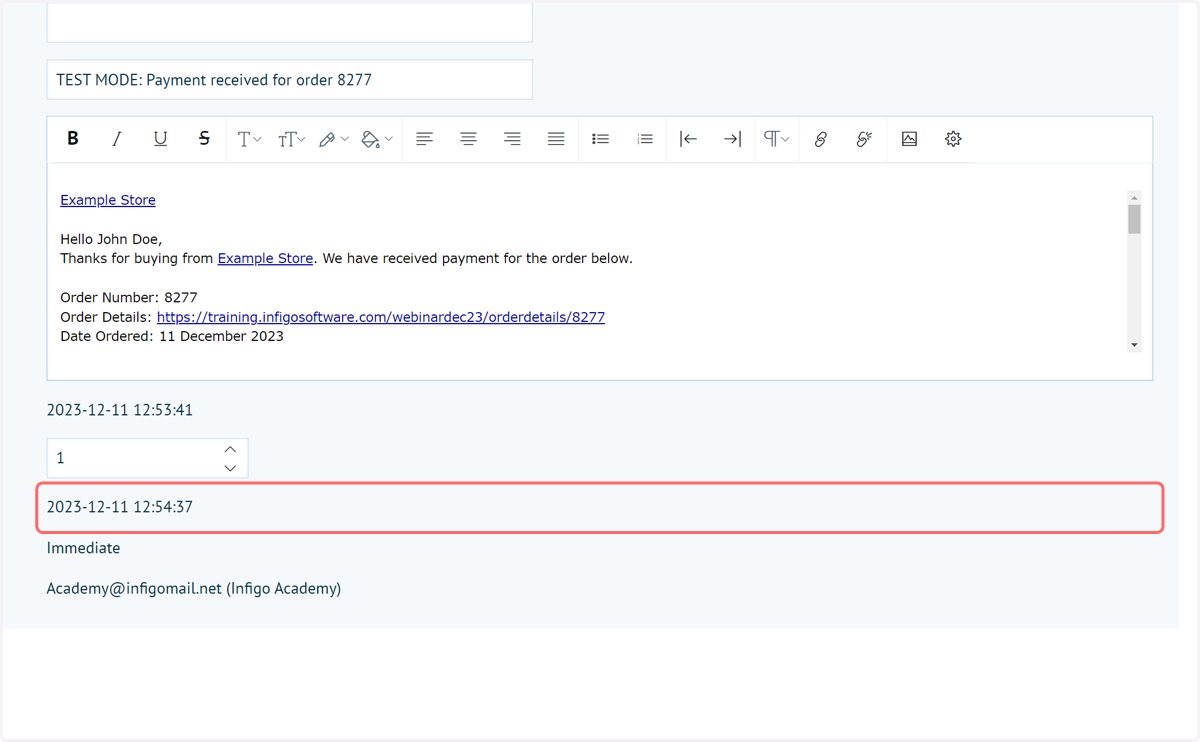
Task: Toggle bold formatting in editor toolbar
Action: (73, 139)
